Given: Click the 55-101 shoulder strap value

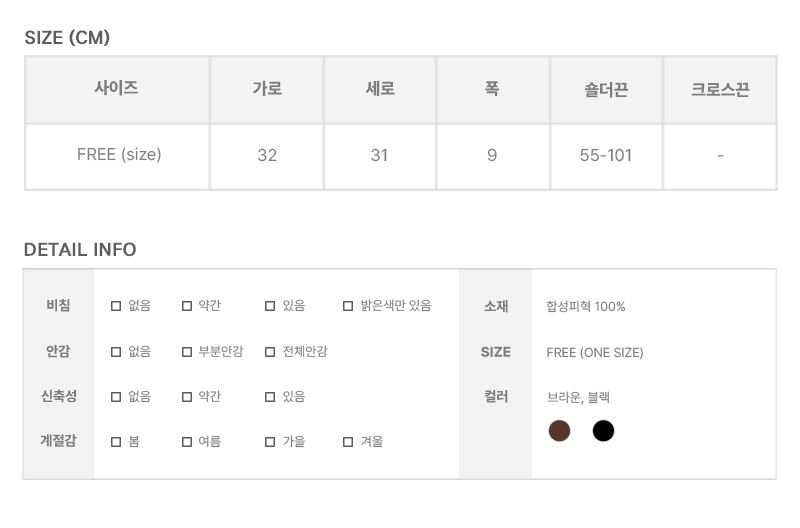Looking at the screenshot, I should click(606, 155).
